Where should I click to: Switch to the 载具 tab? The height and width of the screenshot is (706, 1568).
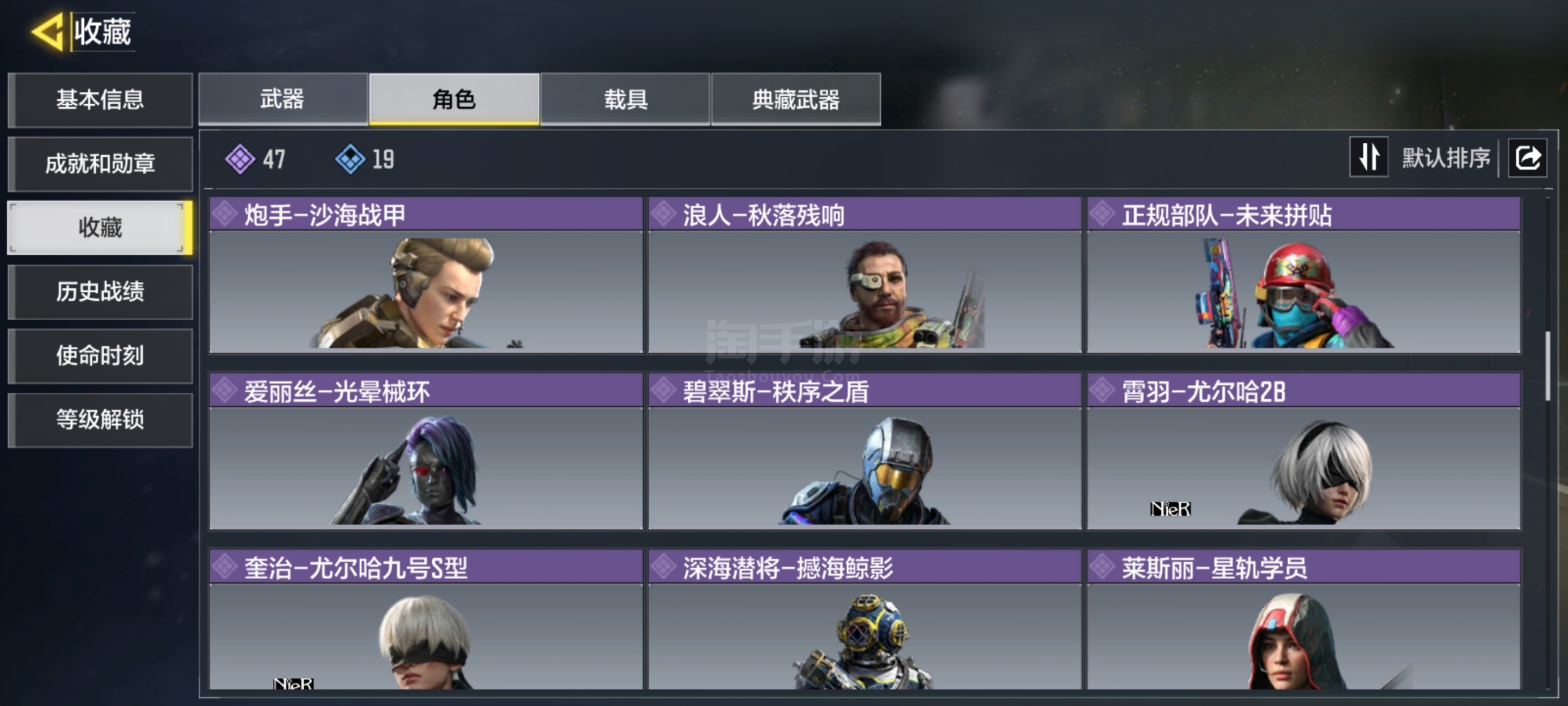pyautogui.click(x=625, y=99)
